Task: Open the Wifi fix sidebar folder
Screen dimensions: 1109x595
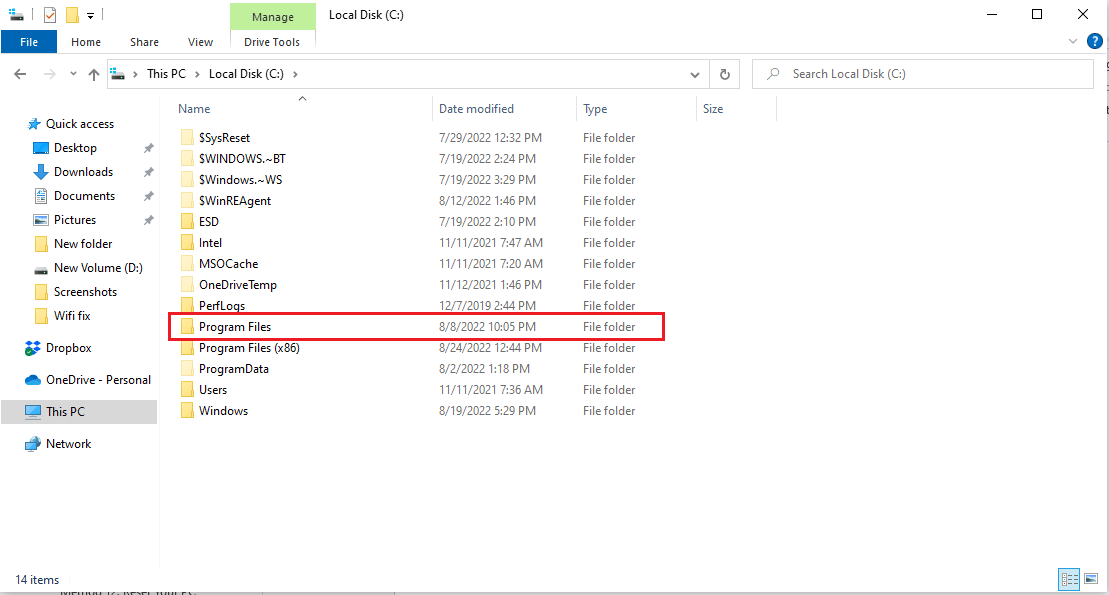Action: 72,316
